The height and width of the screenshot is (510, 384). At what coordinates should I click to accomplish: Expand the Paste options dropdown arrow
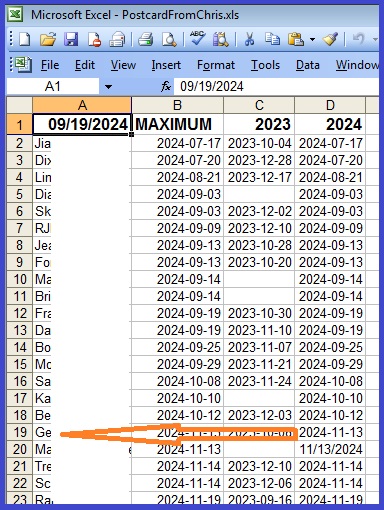click(312, 40)
